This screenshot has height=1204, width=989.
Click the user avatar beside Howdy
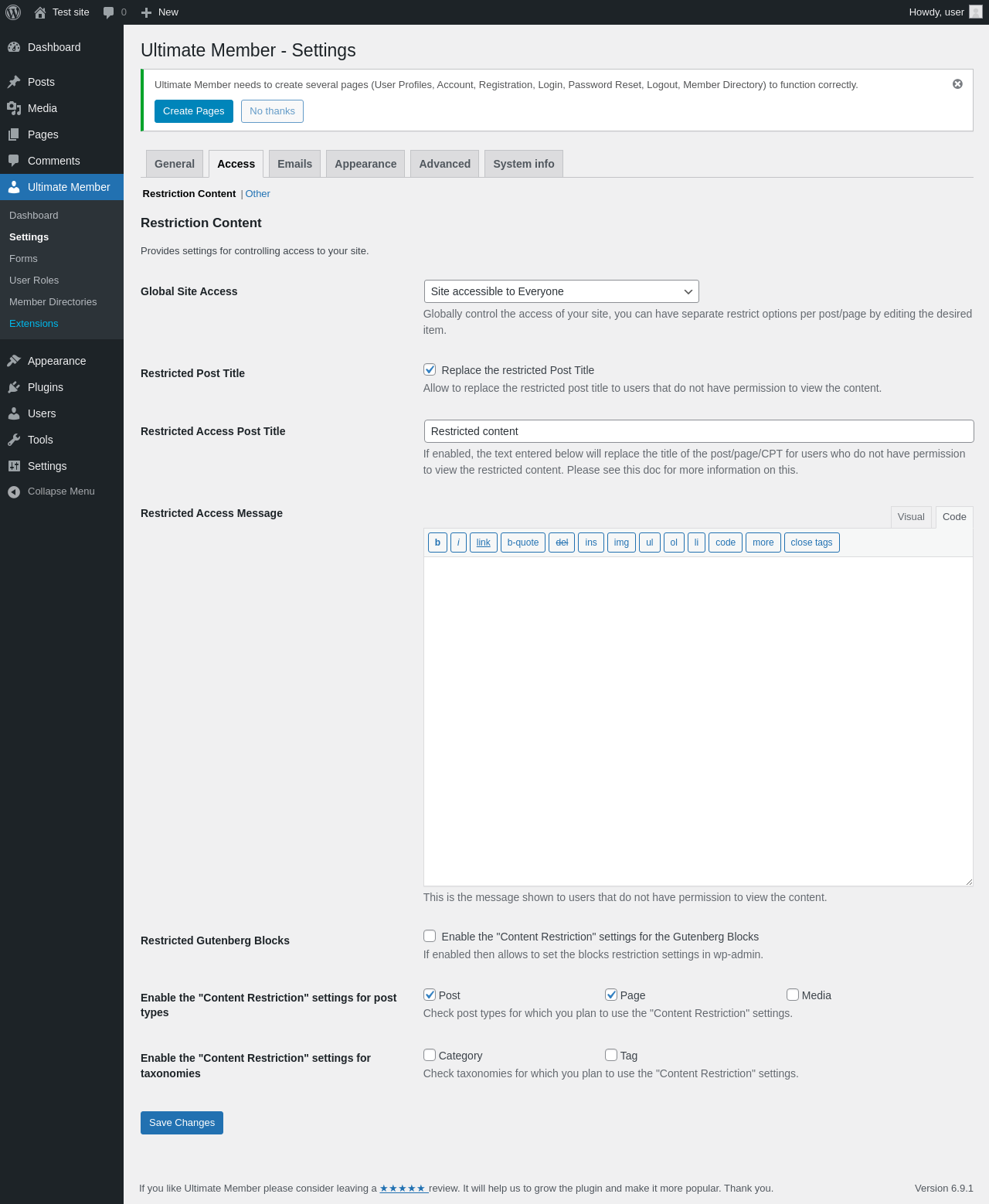976,12
